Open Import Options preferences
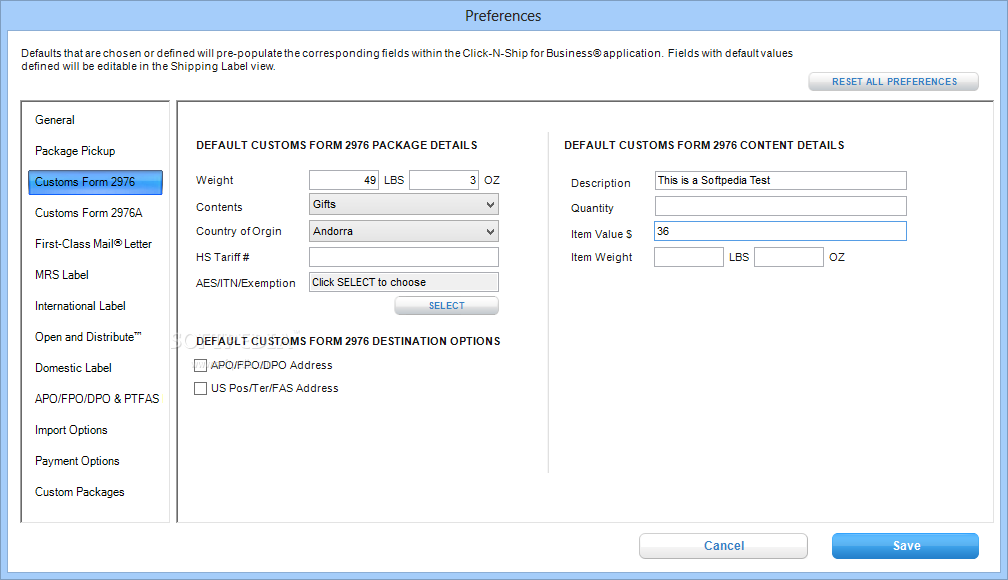 (x=71, y=430)
